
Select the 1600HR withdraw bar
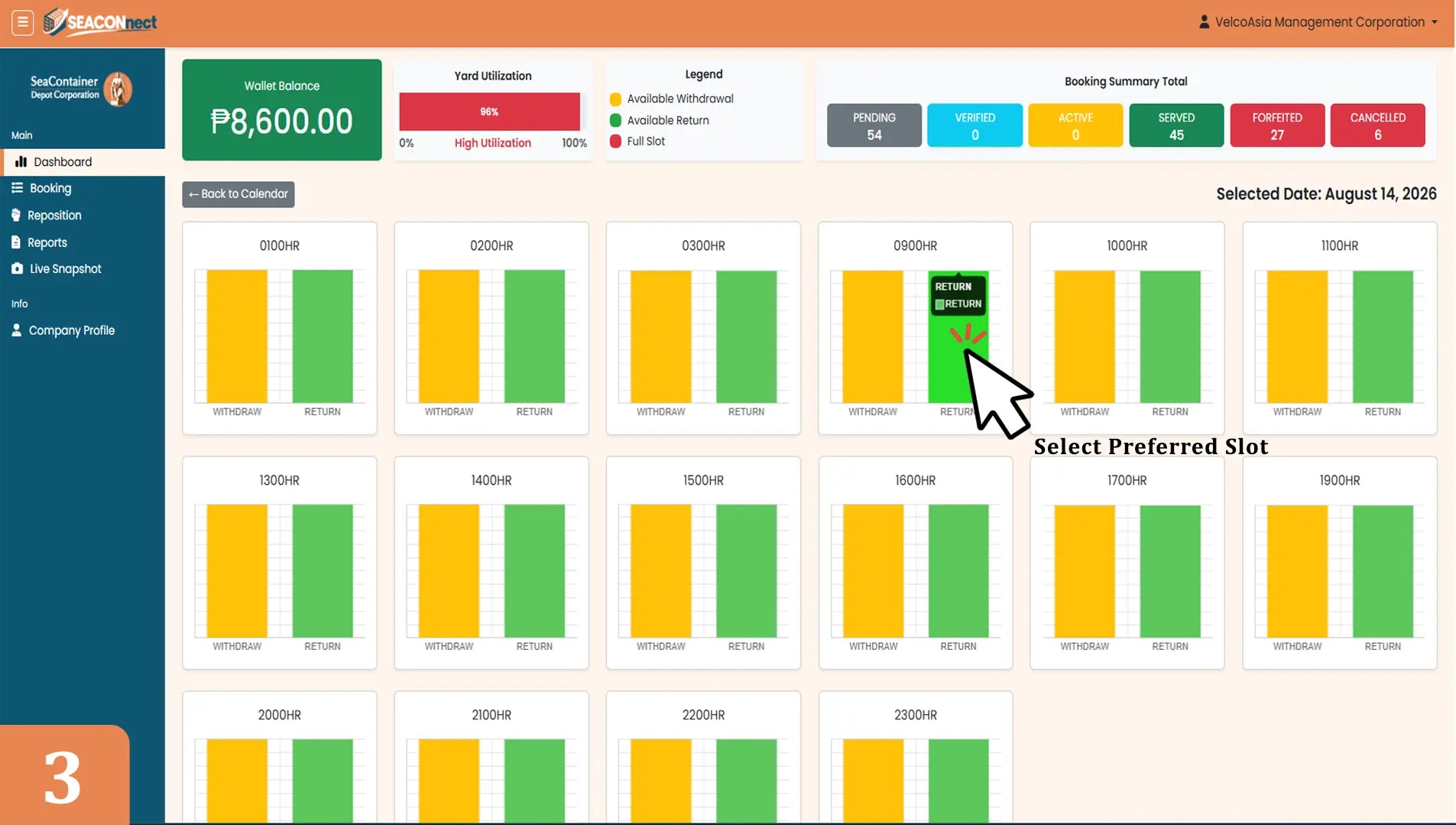point(873,571)
